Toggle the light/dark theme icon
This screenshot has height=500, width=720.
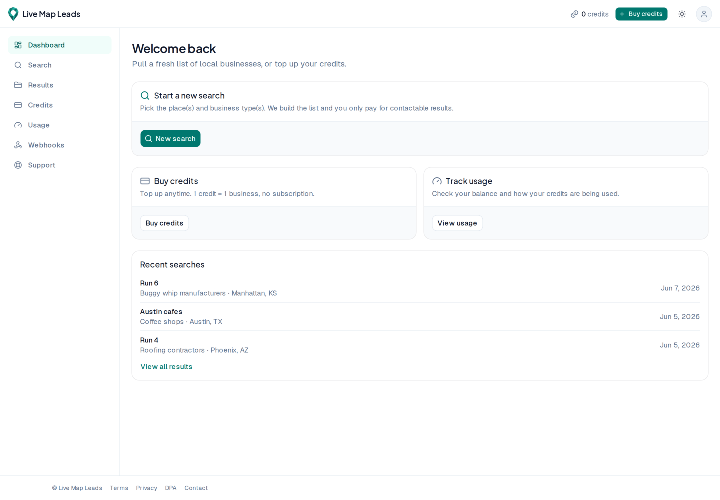click(682, 14)
